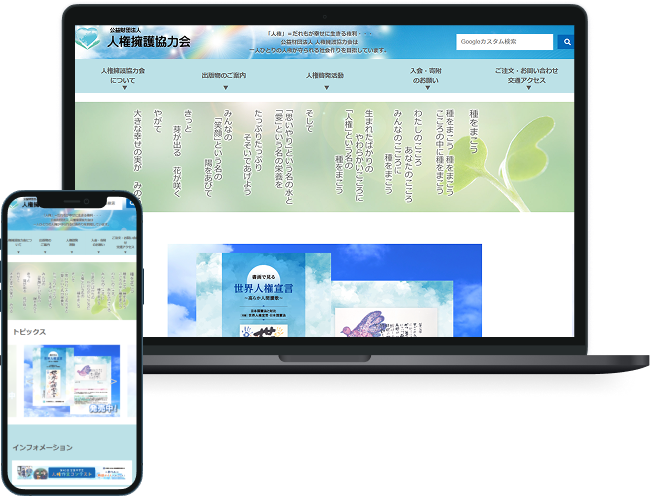The image size is (650, 496).
Task: Click the banner under インフォメーション on phone
Action: pos(72,470)
